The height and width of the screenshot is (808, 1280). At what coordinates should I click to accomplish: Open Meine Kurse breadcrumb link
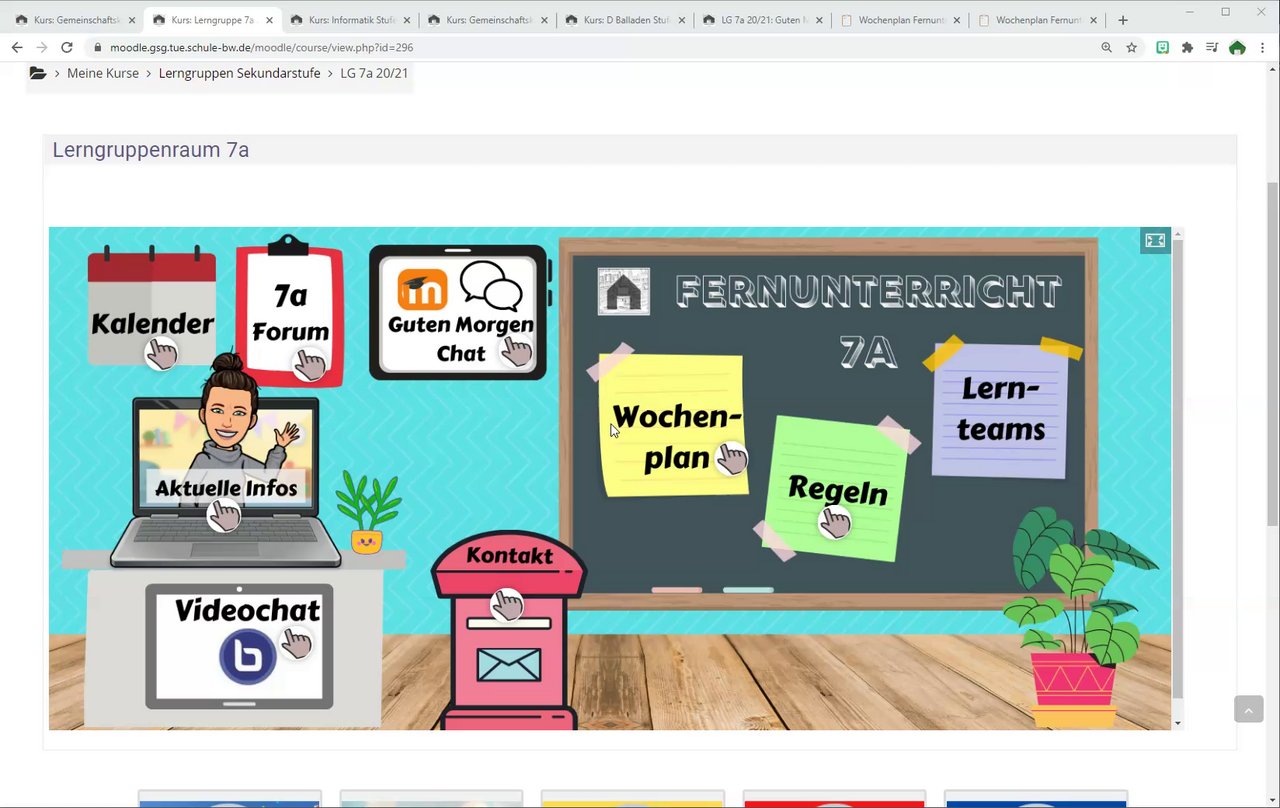tap(103, 73)
